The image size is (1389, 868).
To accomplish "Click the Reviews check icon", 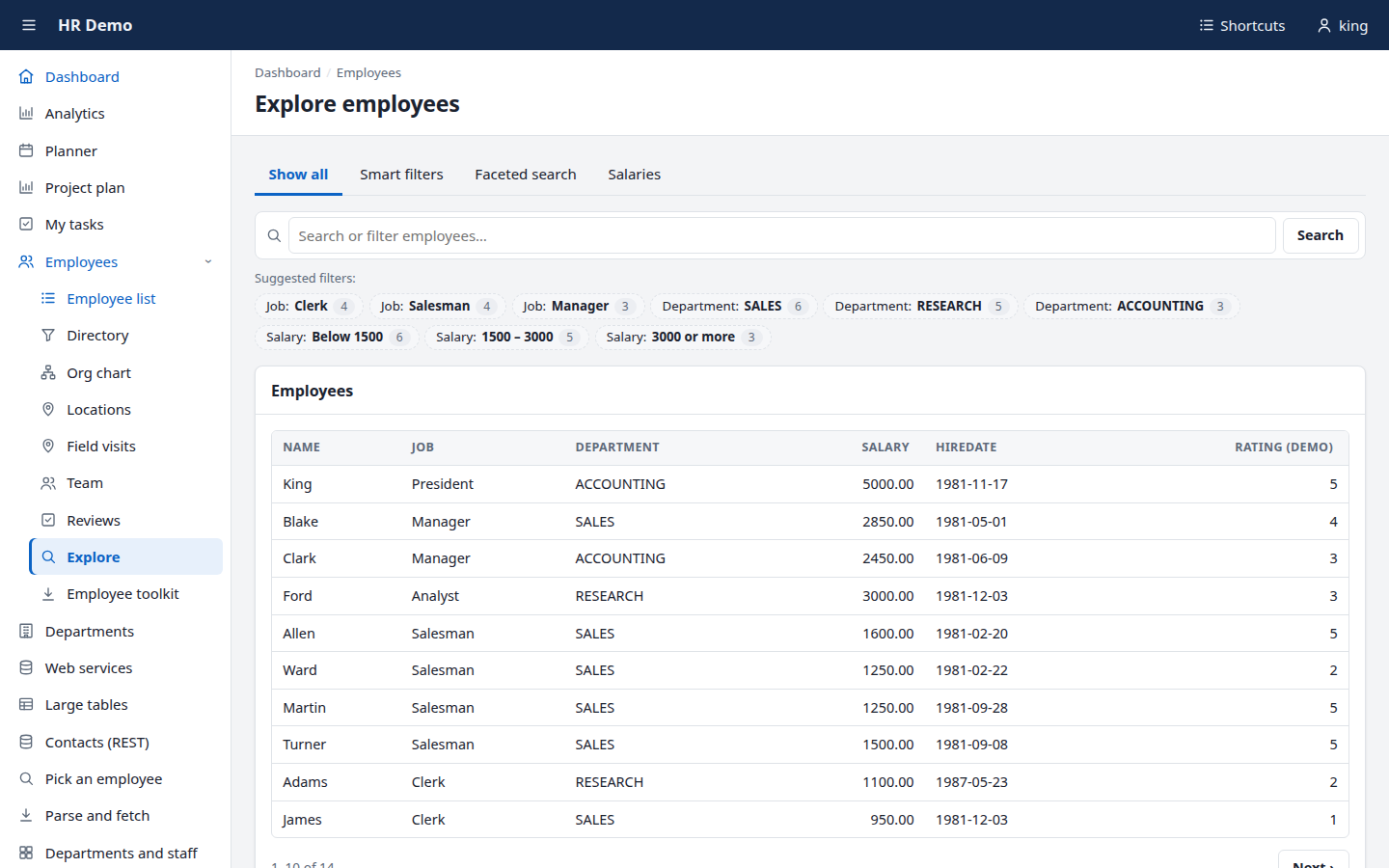I will (48, 520).
